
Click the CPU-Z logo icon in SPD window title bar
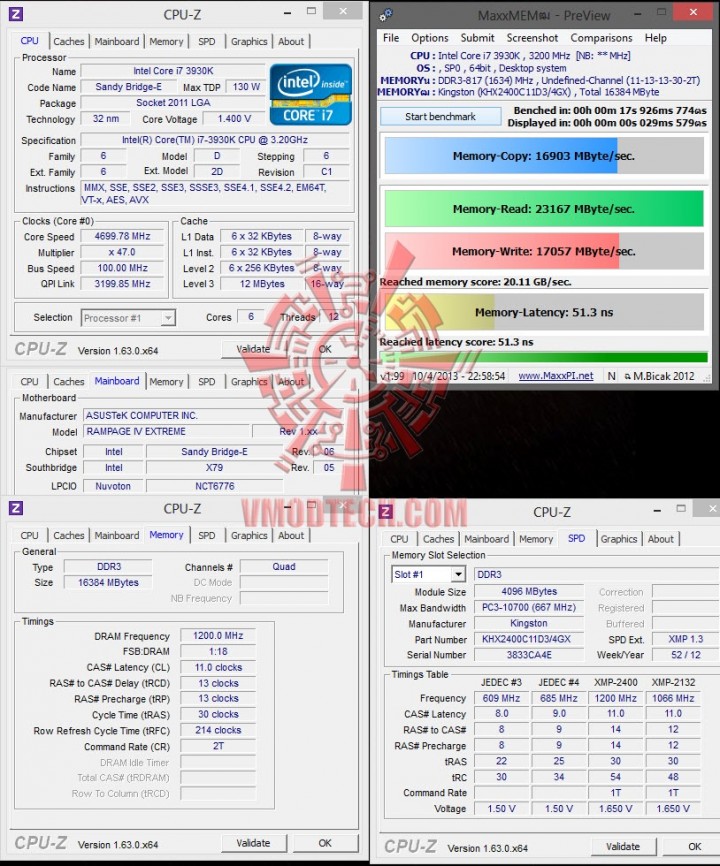pos(386,511)
